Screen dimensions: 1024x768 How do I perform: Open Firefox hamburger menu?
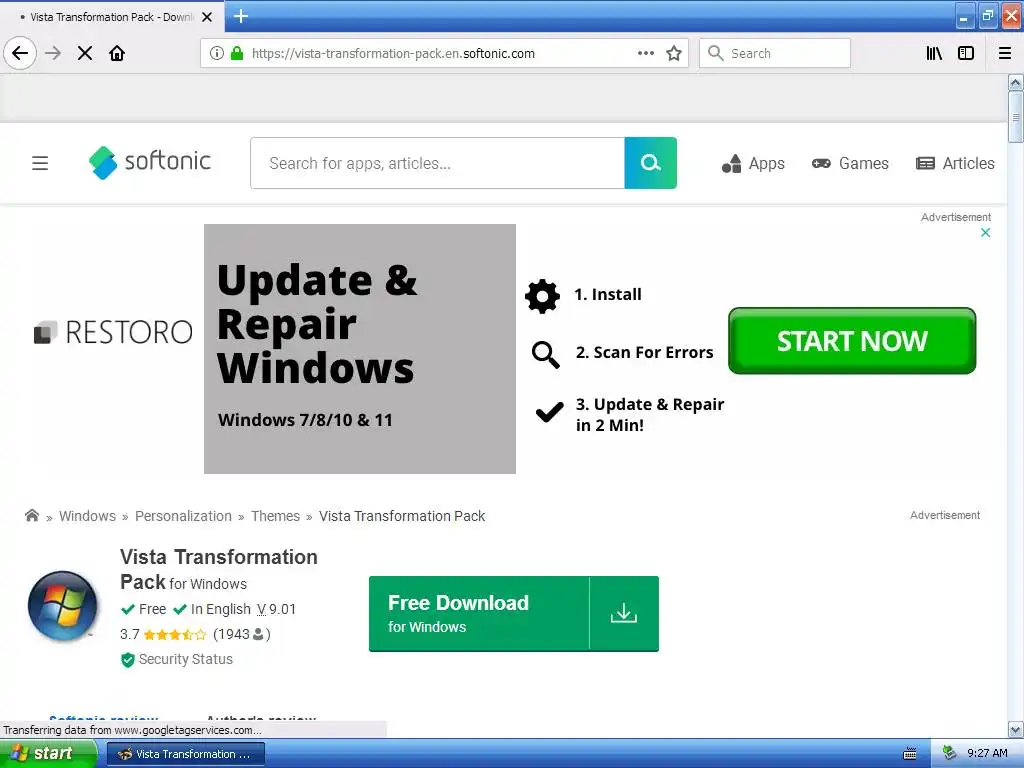point(1005,53)
